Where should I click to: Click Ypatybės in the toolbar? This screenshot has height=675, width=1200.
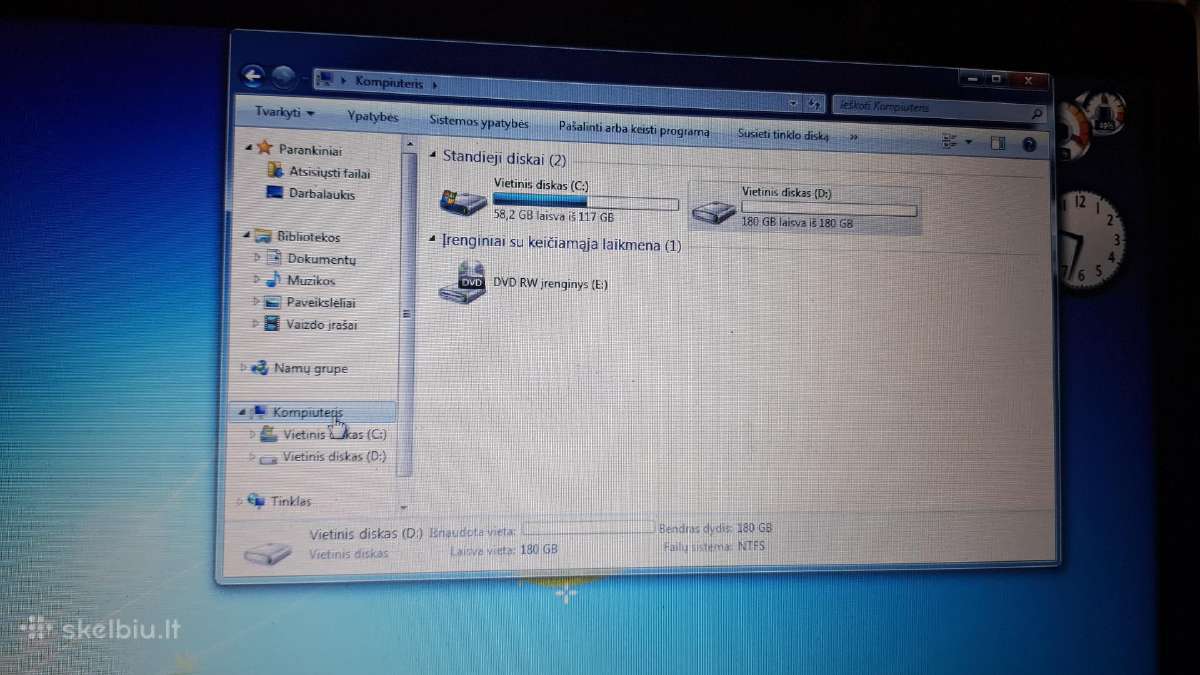pyautogui.click(x=372, y=117)
